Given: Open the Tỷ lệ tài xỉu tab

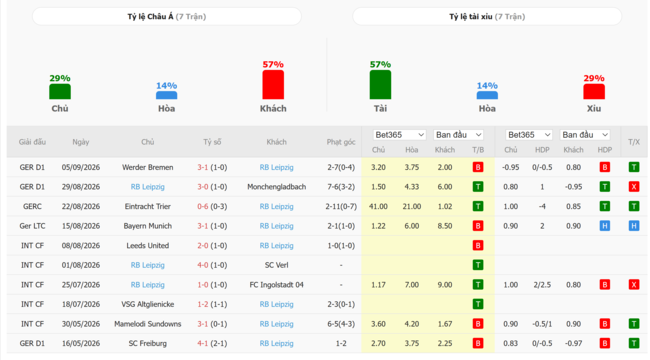Looking at the screenshot, I should coord(487,17).
